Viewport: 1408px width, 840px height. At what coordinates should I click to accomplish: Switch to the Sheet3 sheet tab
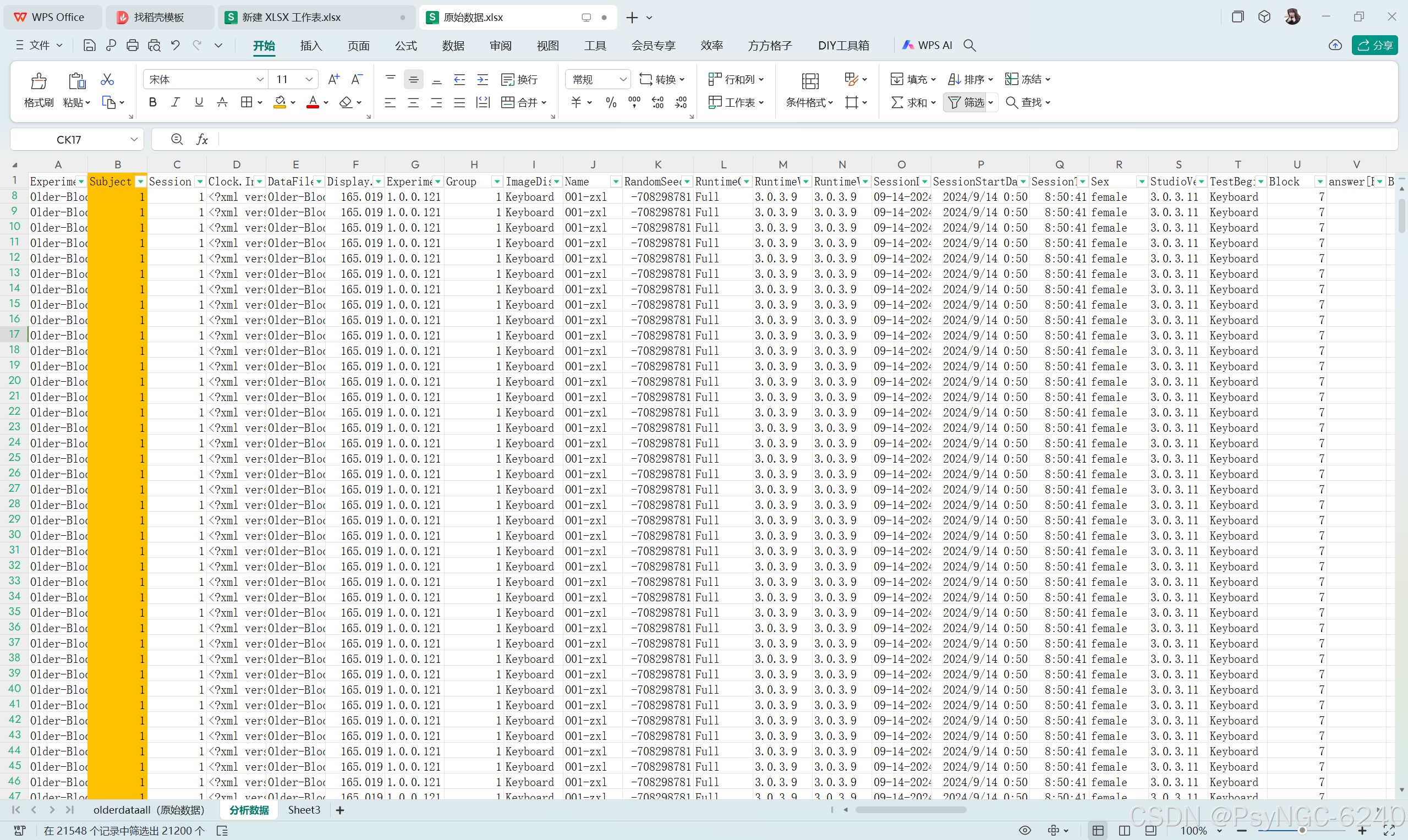point(304,810)
